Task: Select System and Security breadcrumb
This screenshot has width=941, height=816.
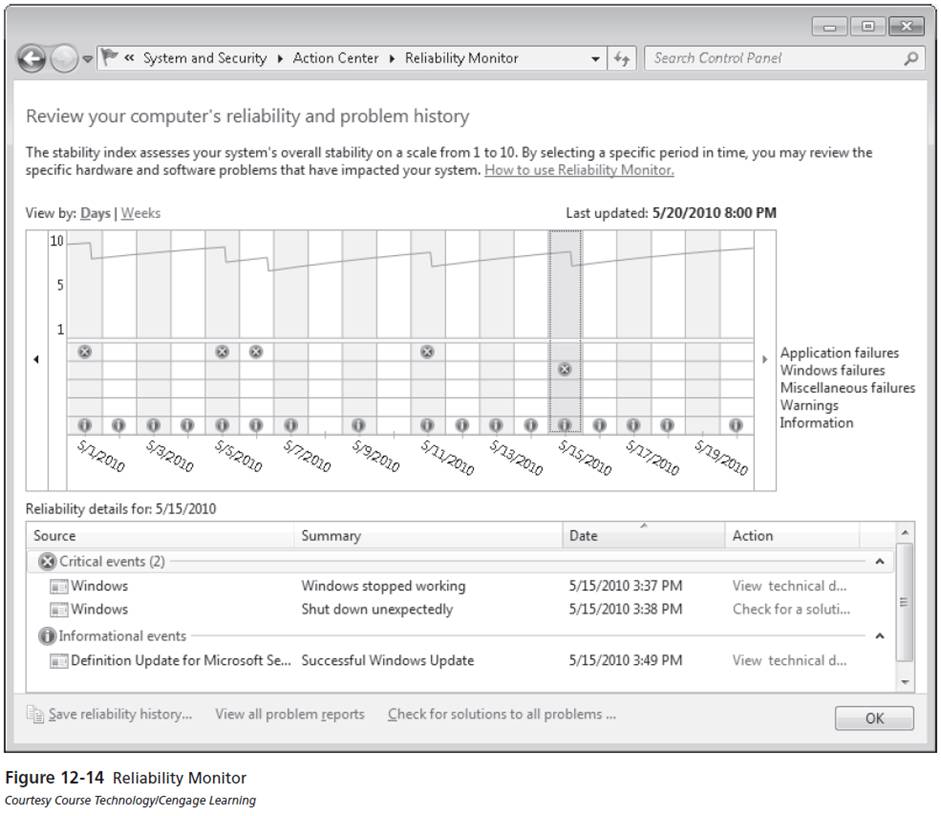Action: [205, 58]
